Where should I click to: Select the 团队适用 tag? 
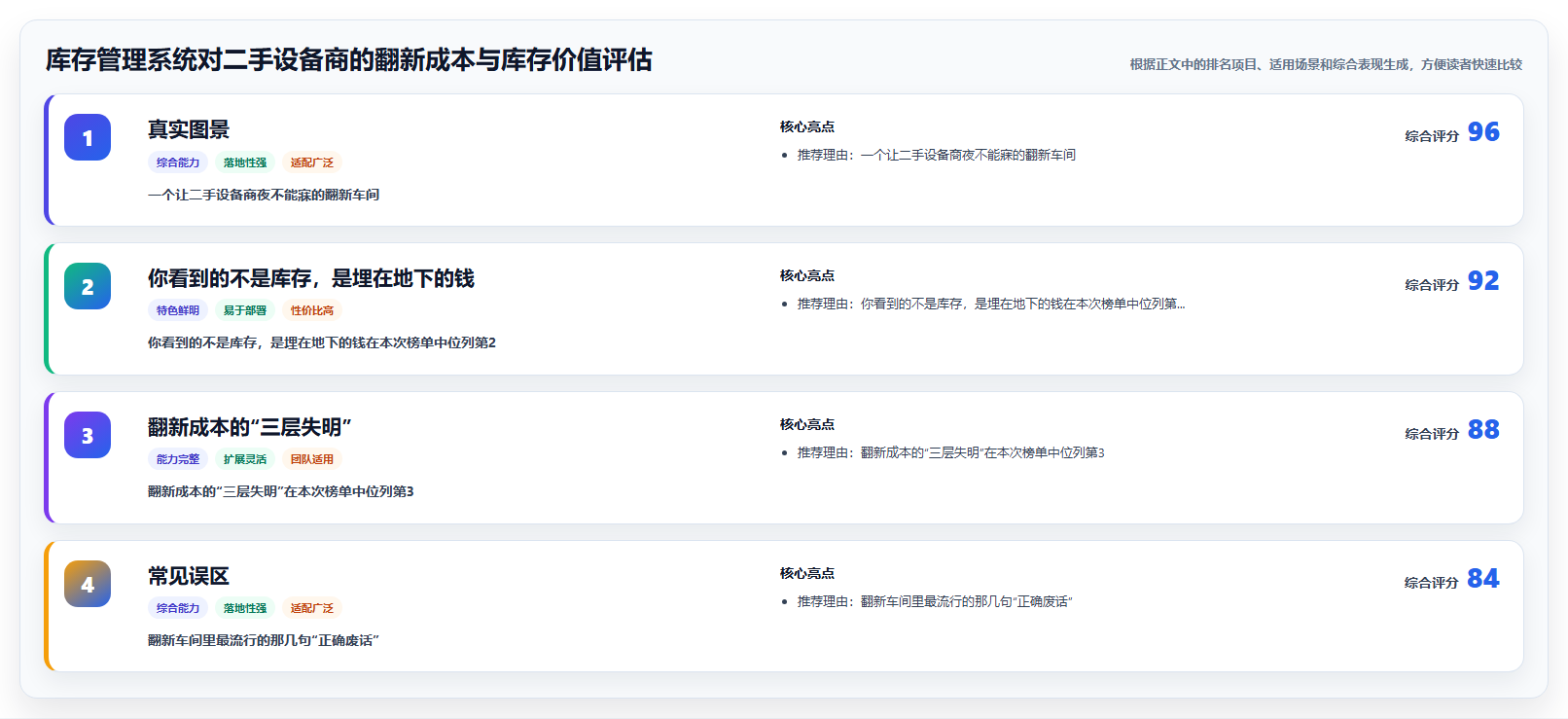pos(312,459)
